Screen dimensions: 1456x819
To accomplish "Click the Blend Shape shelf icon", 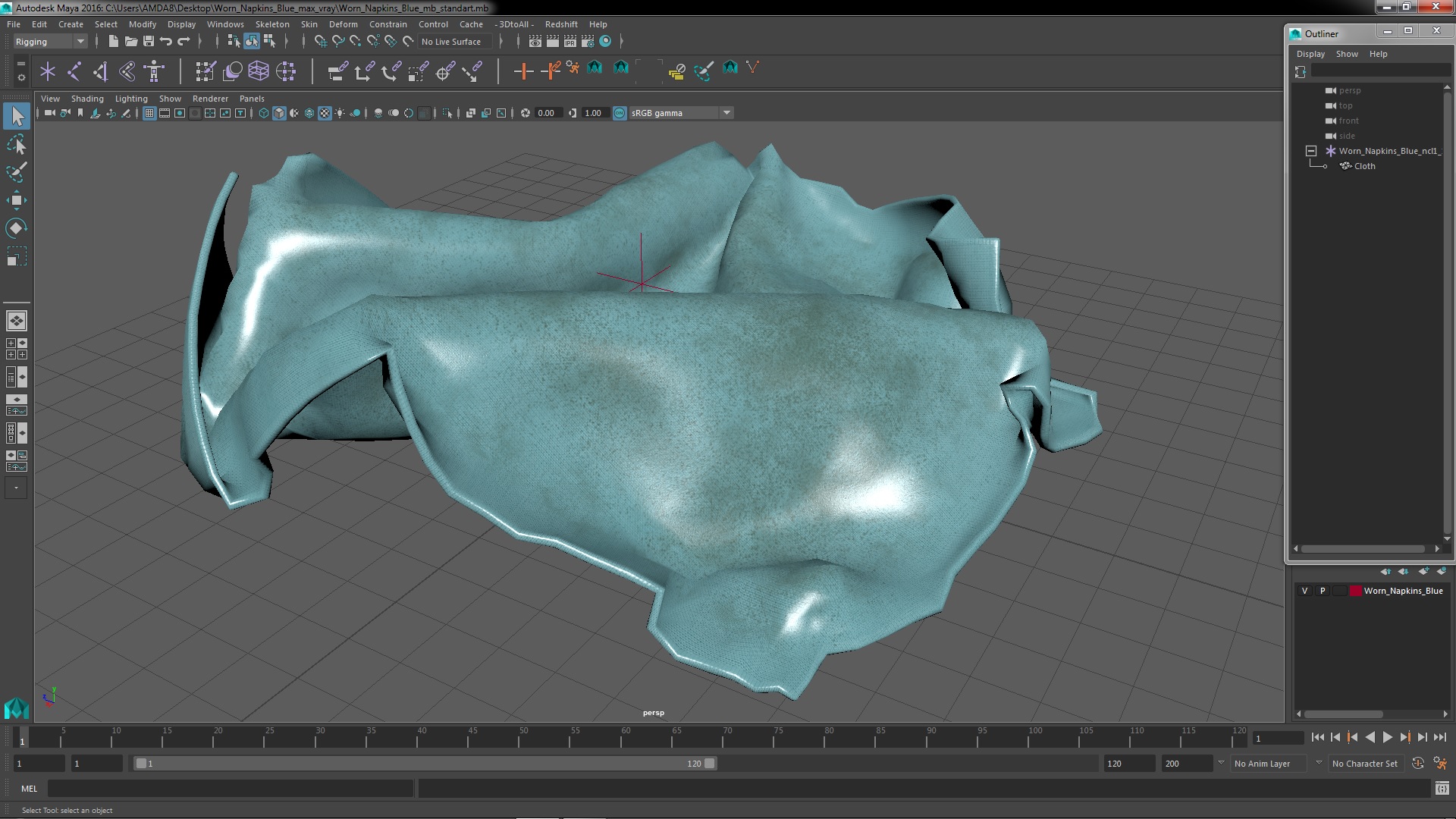I will point(233,71).
